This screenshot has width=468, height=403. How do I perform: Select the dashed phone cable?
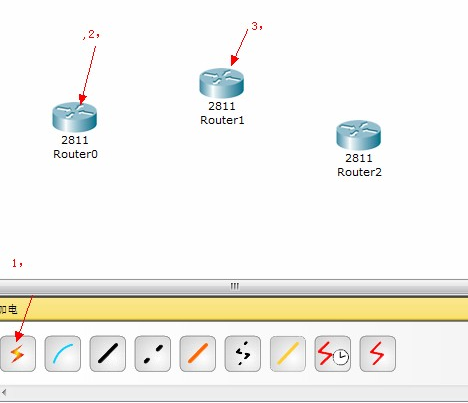pos(243,354)
